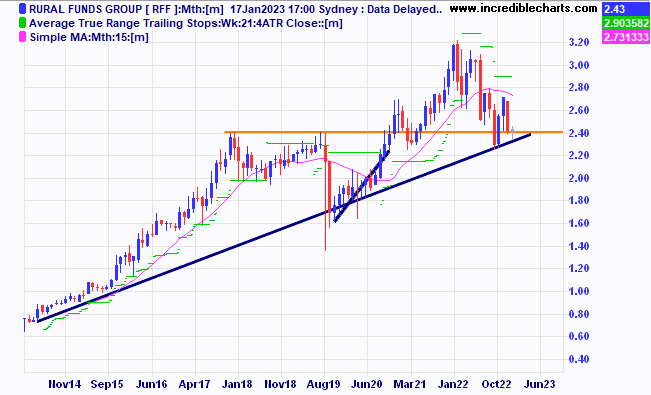Click the 3.20 price axis label
The image size is (651, 395).
(x=579, y=42)
